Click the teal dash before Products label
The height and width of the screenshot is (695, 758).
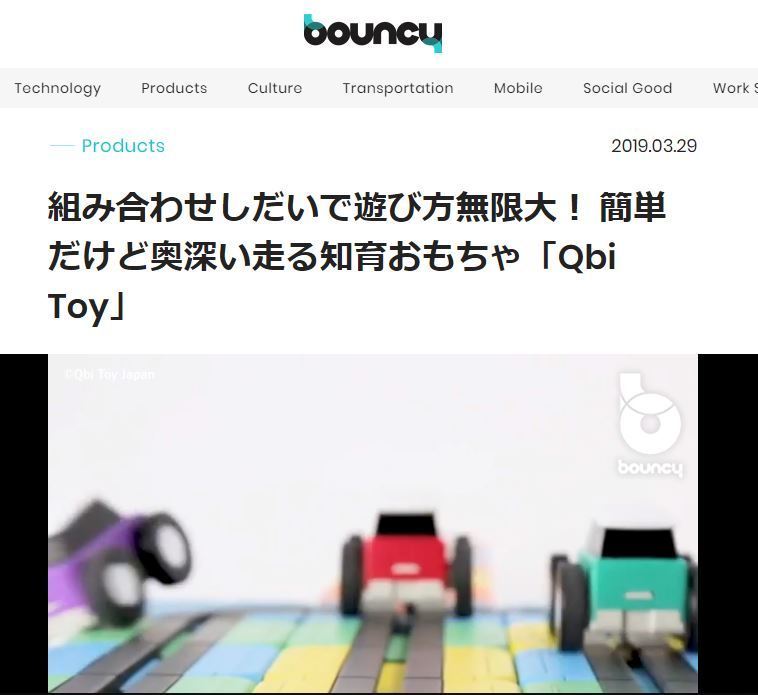(x=62, y=145)
